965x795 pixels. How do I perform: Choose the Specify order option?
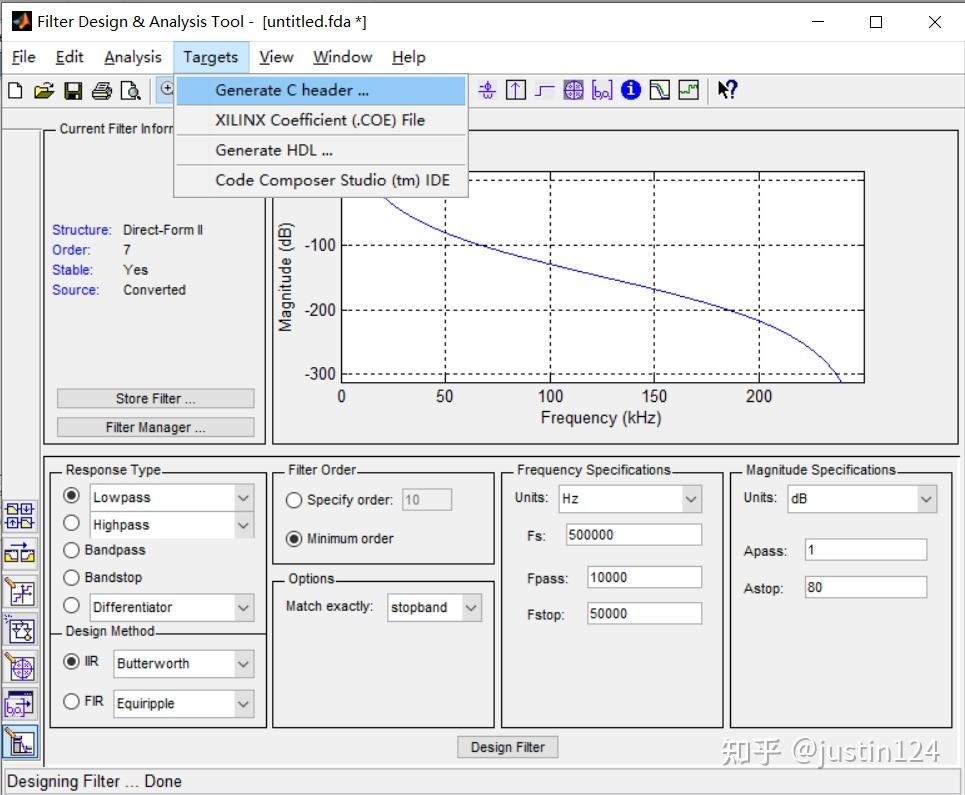click(294, 500)
